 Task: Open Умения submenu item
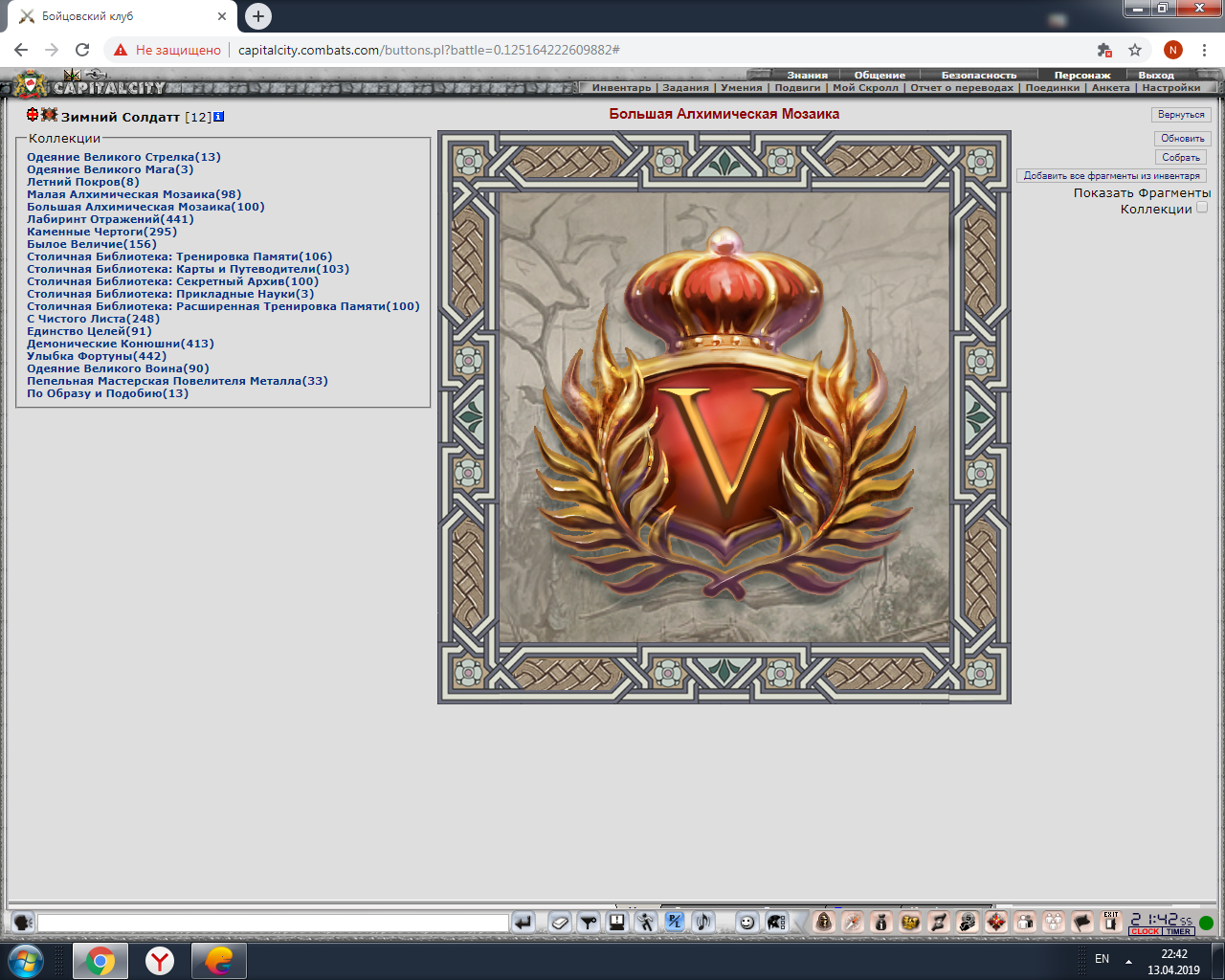742,87
